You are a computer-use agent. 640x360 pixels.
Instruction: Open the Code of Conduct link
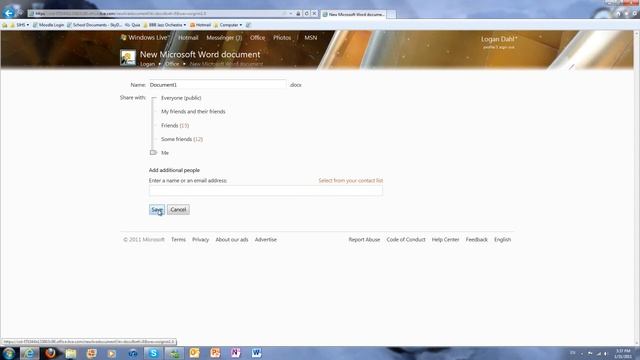pos(406,240)
